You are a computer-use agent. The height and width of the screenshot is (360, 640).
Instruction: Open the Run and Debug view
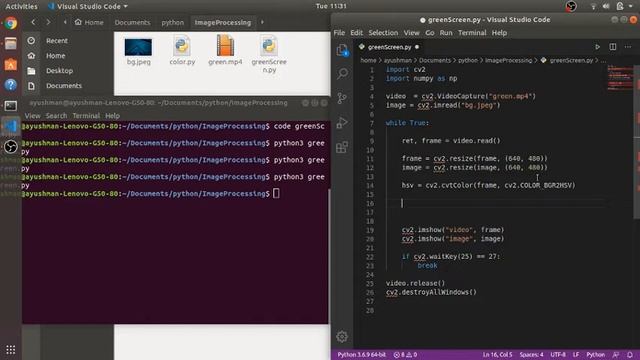coord(342,122)
